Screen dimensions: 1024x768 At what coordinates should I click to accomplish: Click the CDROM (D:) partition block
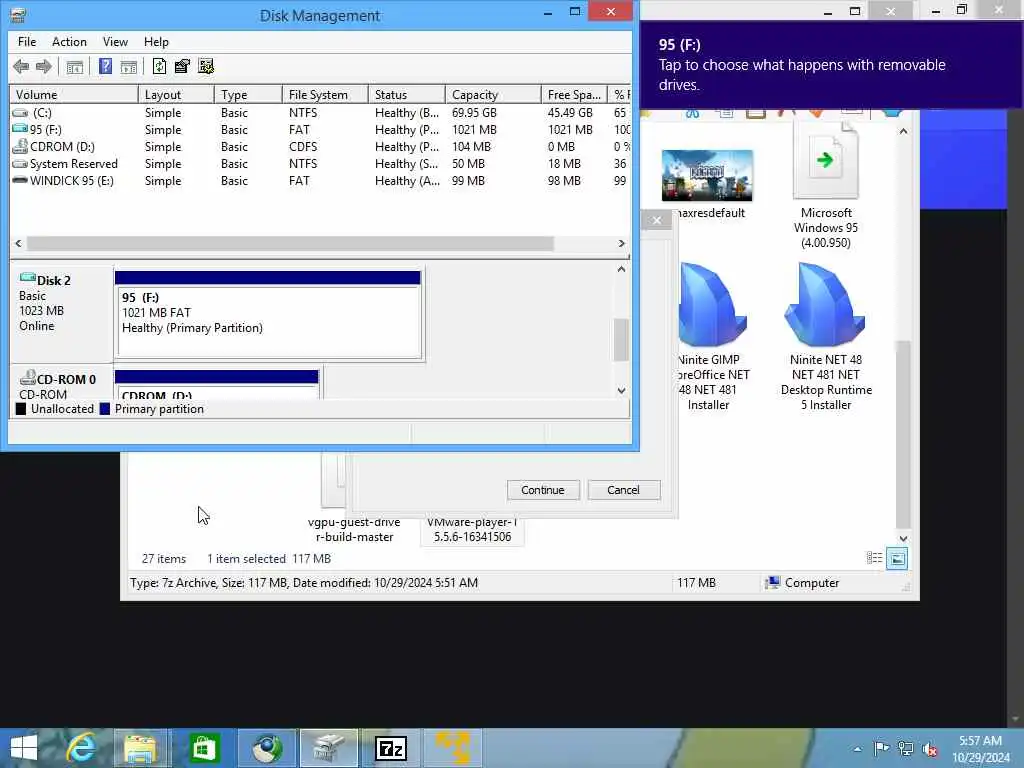(x=216, y=385)
